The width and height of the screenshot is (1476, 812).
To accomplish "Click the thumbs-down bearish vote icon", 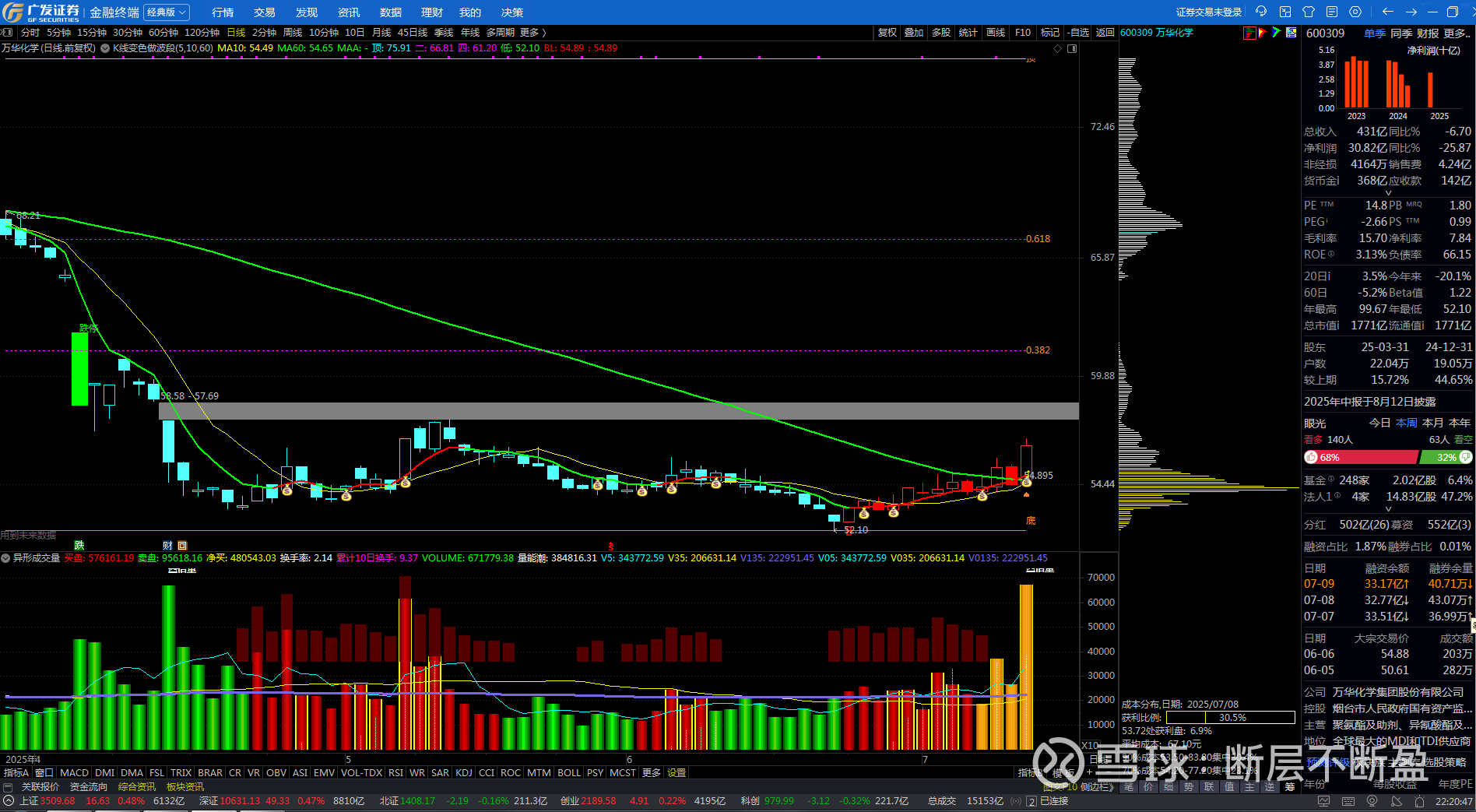I will pos(1466,457).
